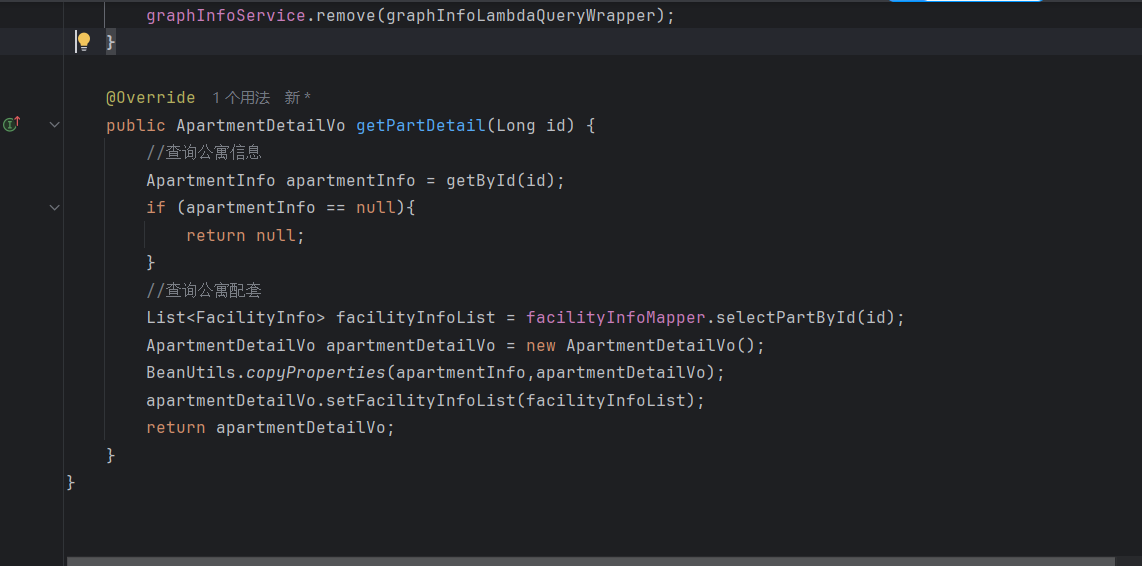Collapse the if apartmentInfo null block
This screenshot has width=1142, height=566.
54,208
